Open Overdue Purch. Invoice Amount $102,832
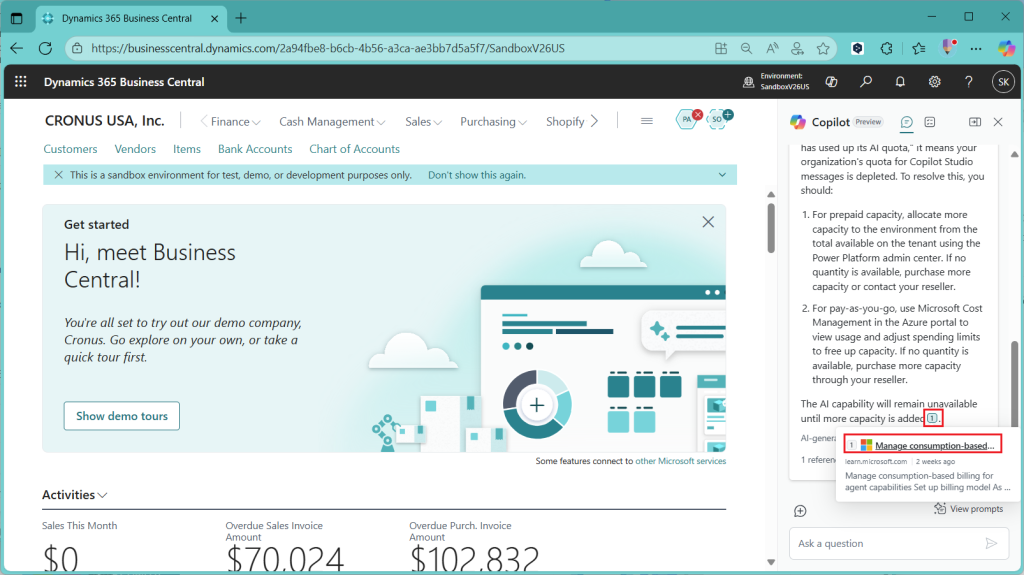 pyautogui.click(x=473, y=547)
